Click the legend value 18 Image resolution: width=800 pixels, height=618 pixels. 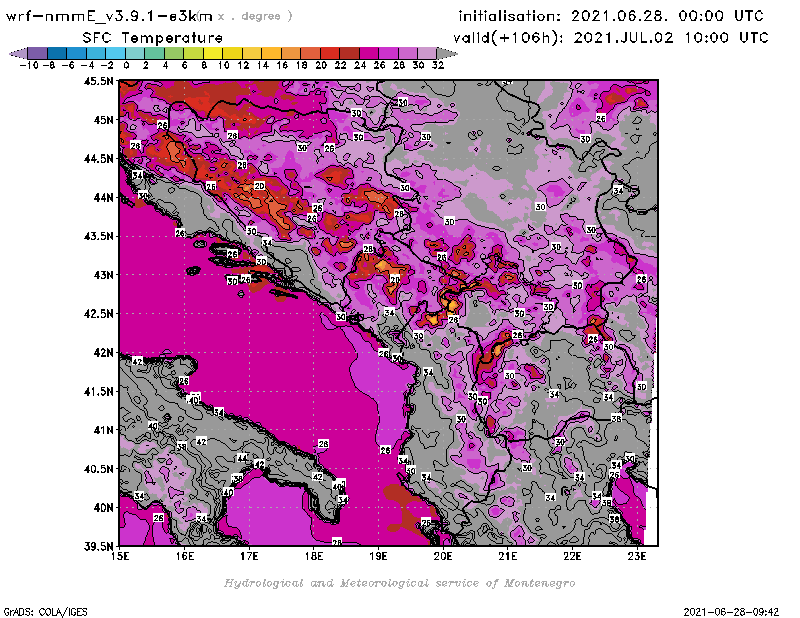coord(302,65)
